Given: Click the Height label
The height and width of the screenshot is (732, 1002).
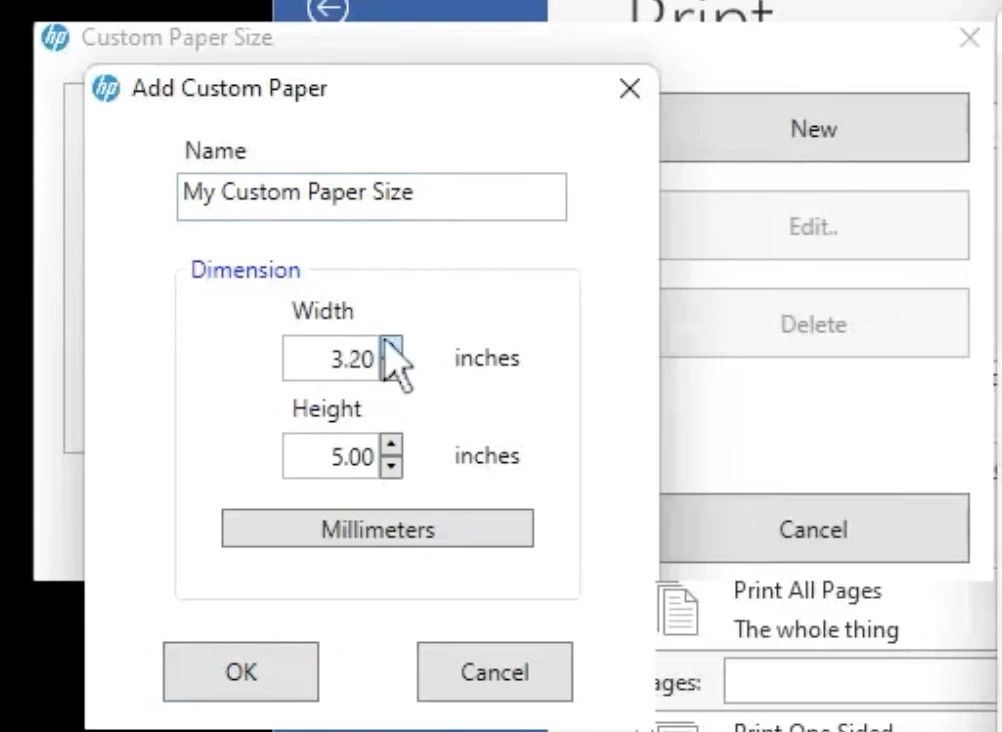Looking at the screenshot, I should (x=327, y=409).
